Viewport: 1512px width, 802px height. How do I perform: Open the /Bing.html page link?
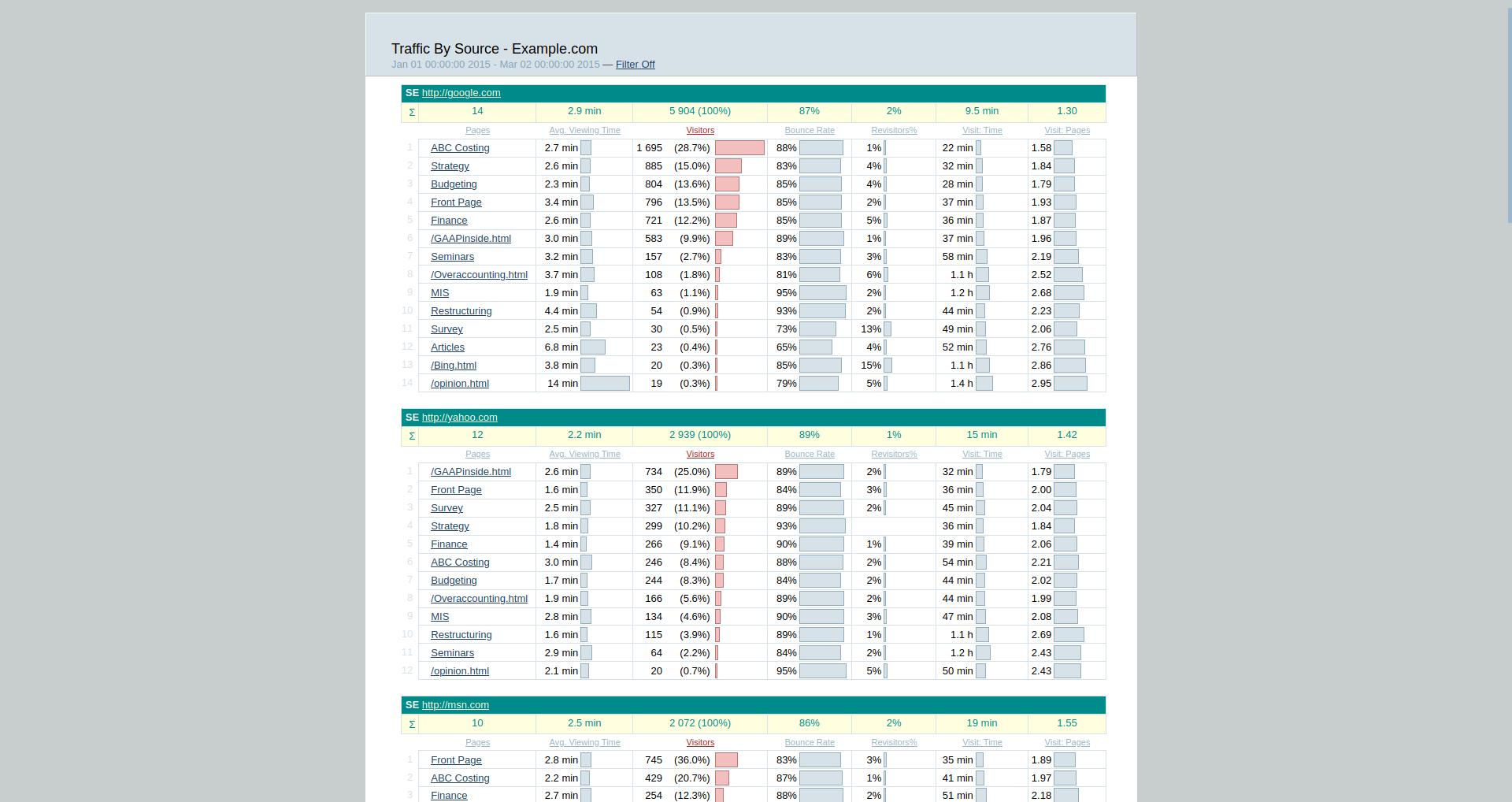coord(453,366)
